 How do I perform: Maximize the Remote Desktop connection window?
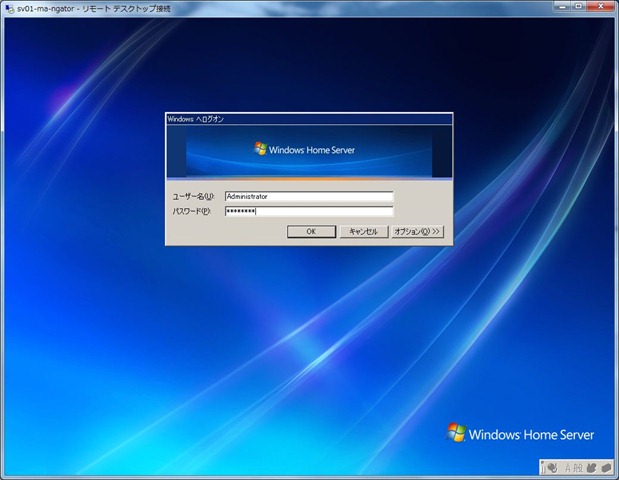(578, 7)
